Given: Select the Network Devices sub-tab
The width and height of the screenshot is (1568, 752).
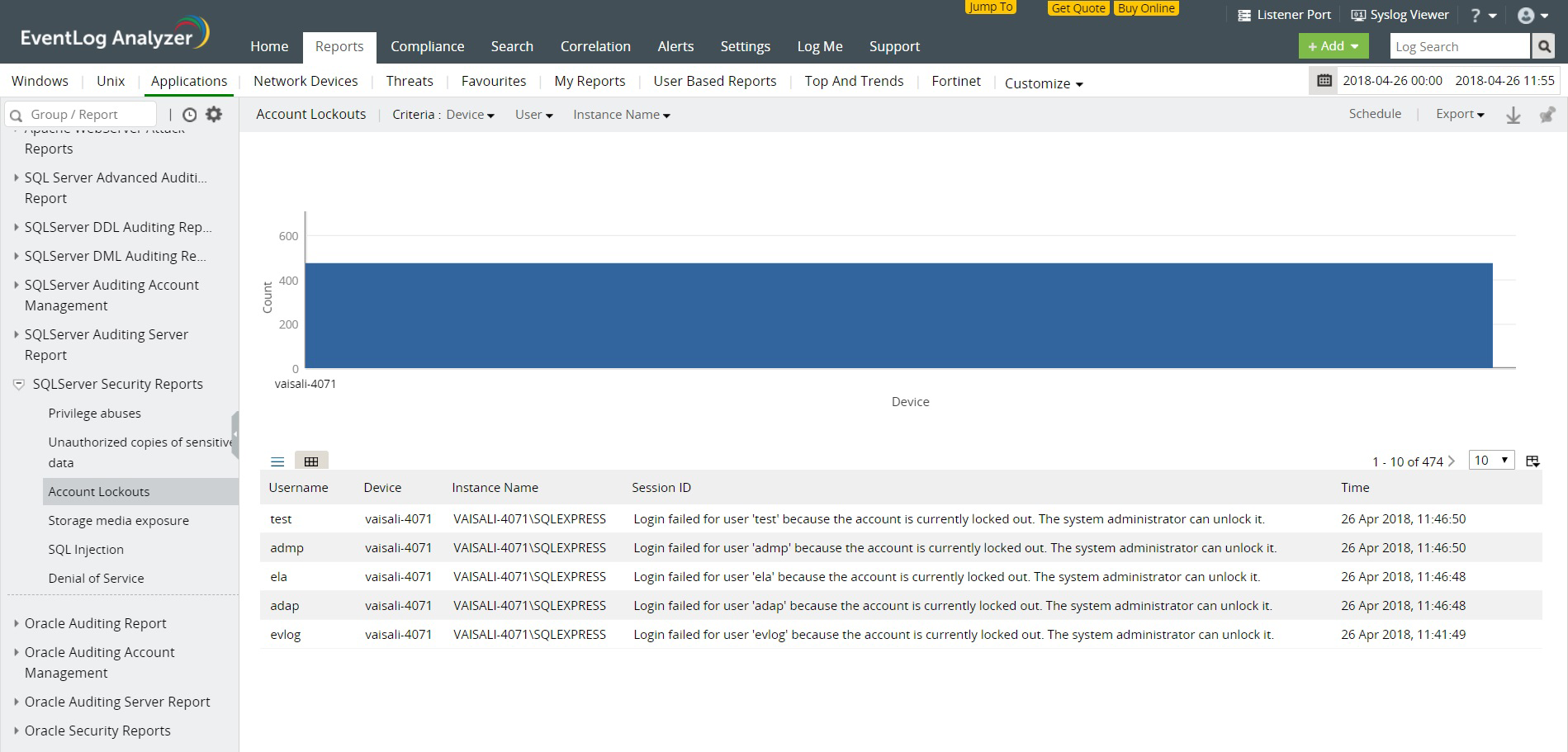Looking at the screenshot, I should click(x=306, y=81).
